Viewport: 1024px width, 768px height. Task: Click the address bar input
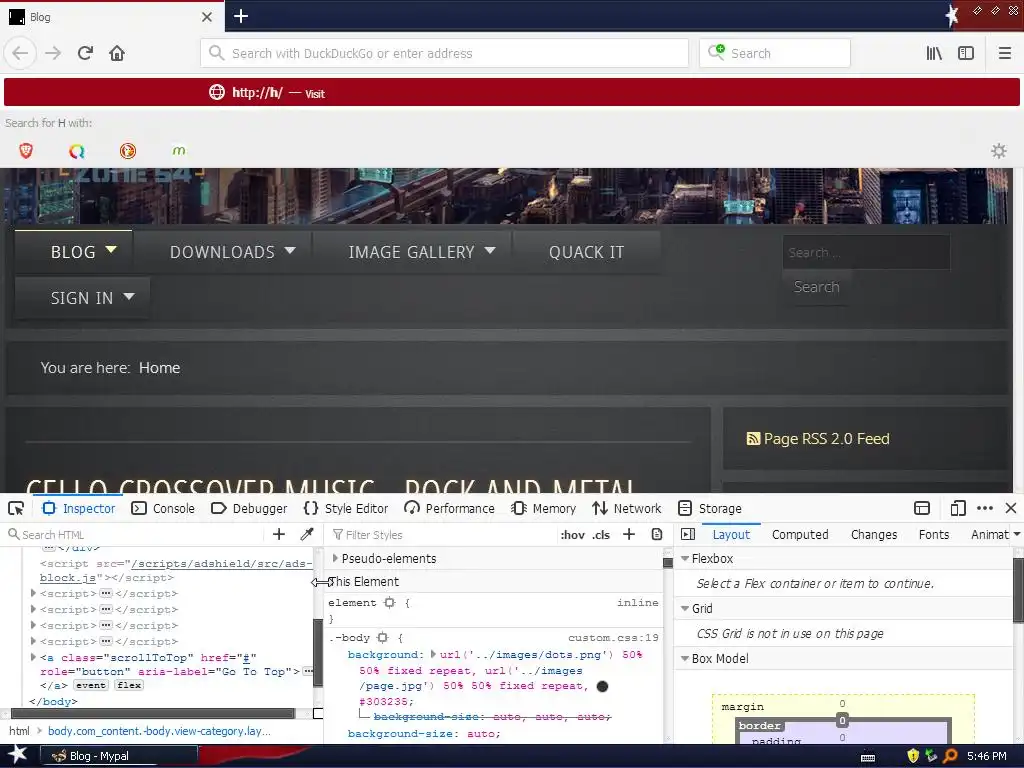pos(444,53)
